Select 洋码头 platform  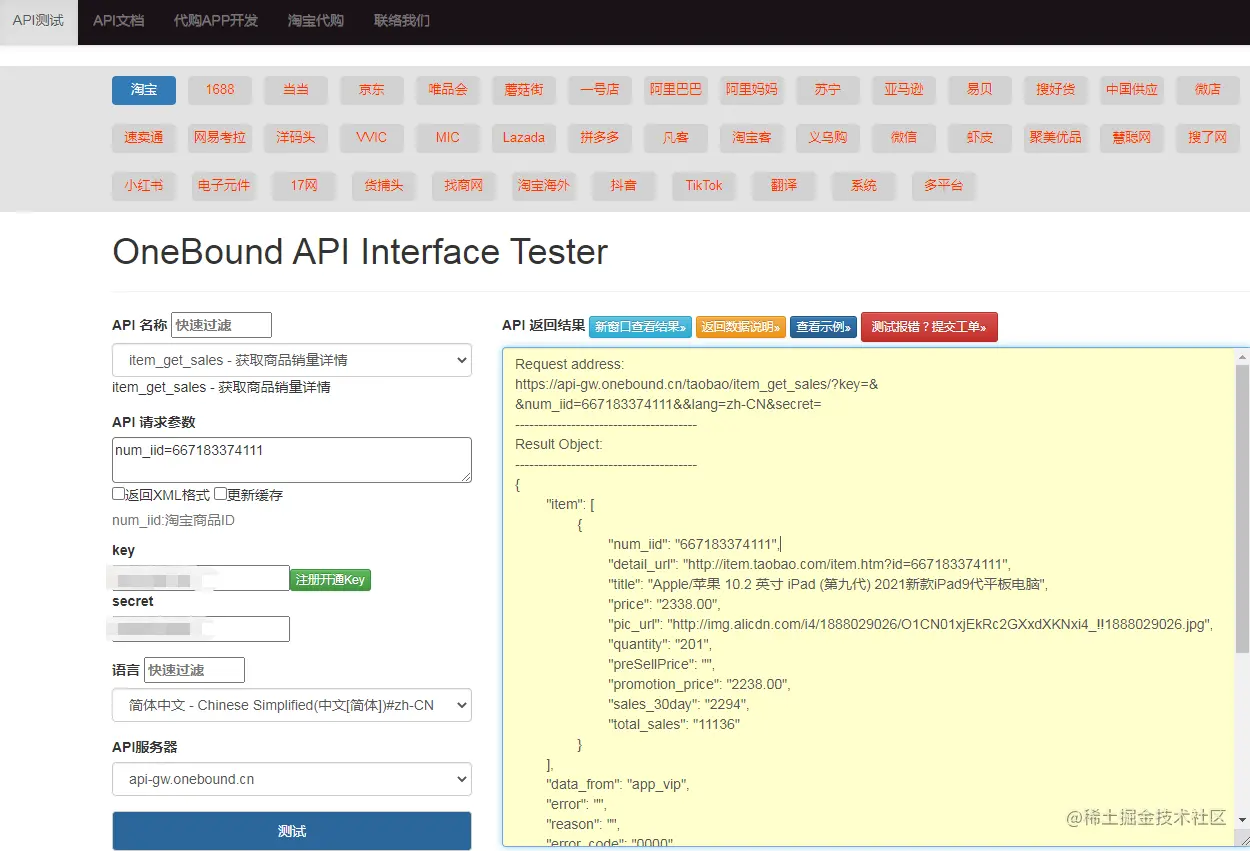pos(296,138)
